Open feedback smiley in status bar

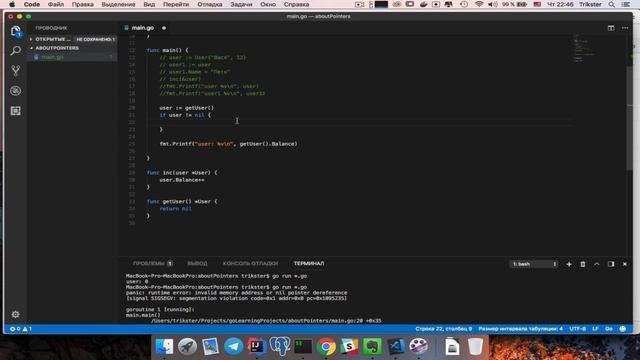(x=622, y=329)
